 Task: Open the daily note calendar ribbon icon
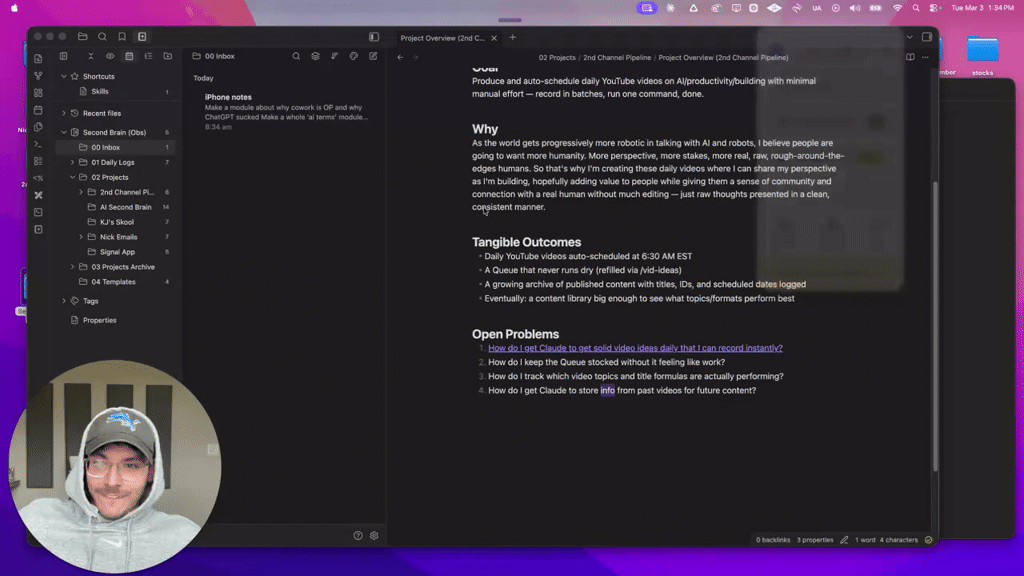[39, 110]
